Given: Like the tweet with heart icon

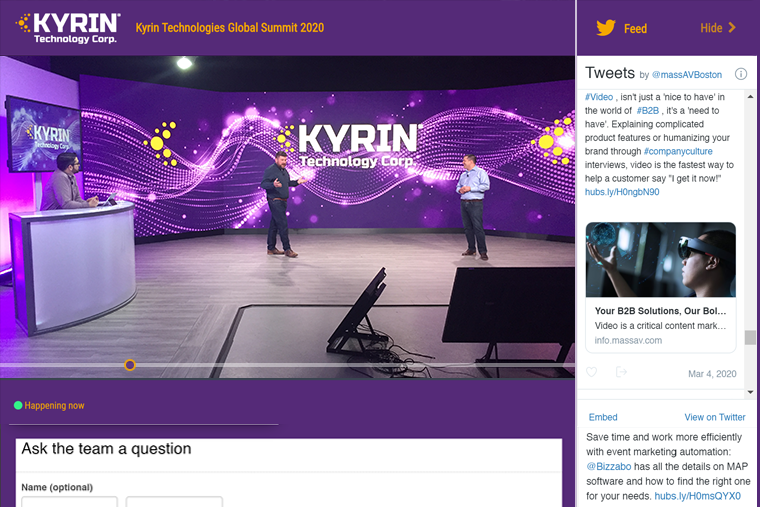Looking at the screenshot, I should (x=591, y=372).
